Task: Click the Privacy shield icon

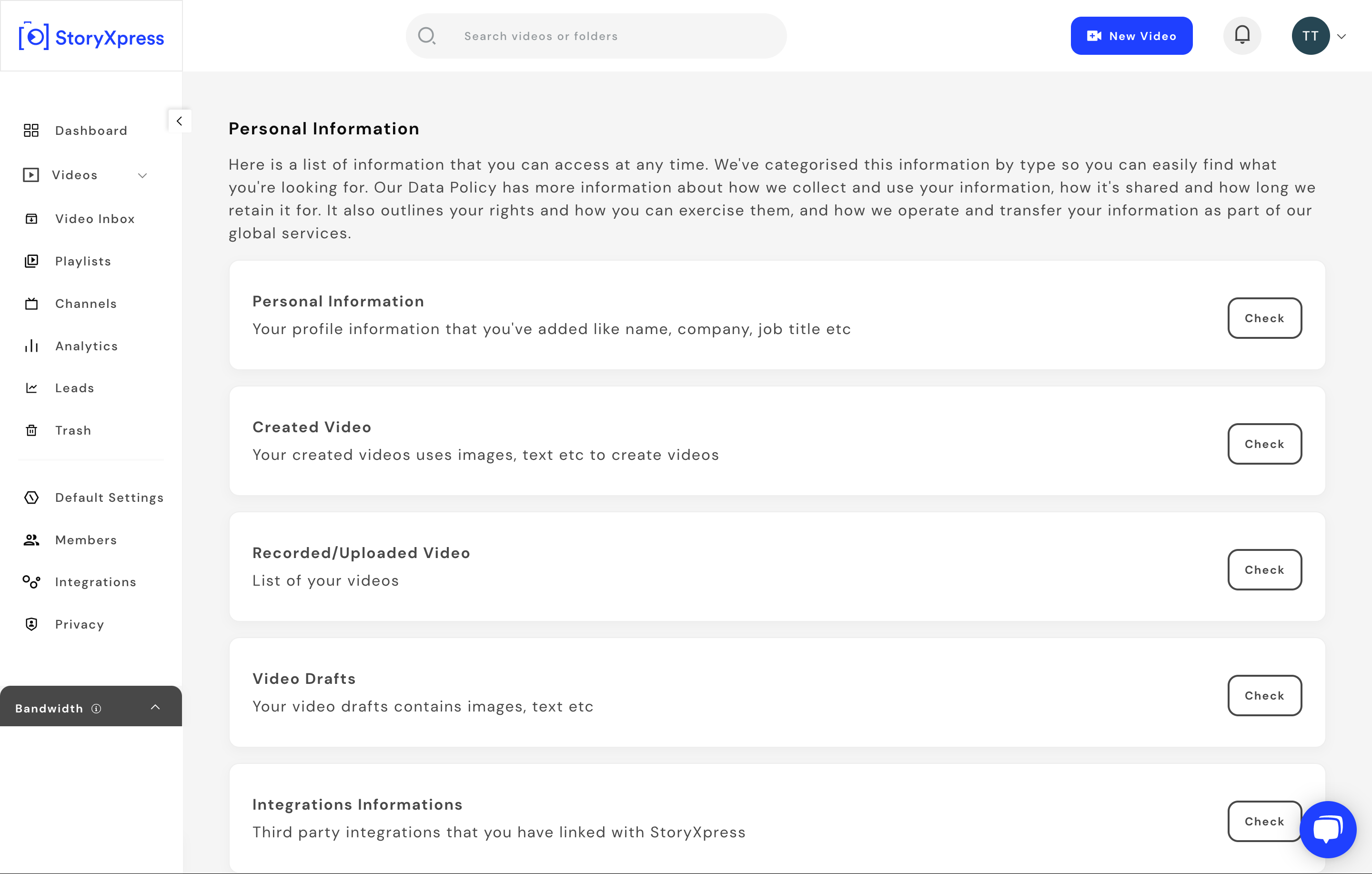Action: tap(31, 624)
